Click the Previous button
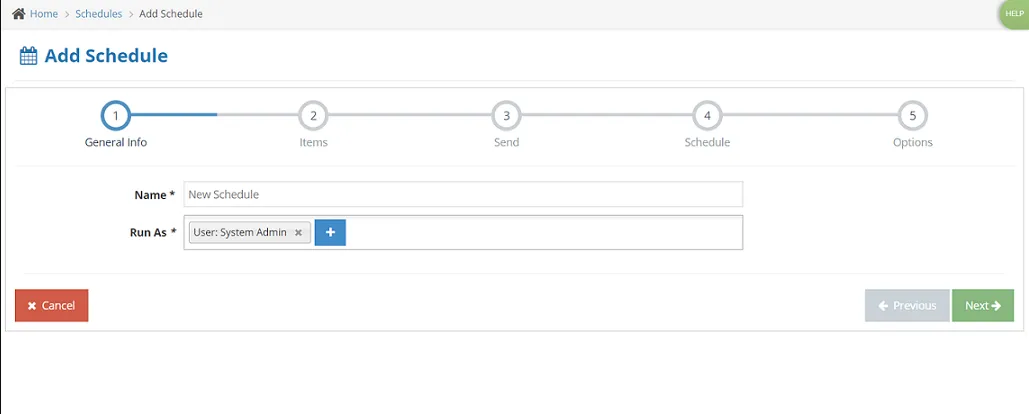1029x414 pixels. coord(907,306)
